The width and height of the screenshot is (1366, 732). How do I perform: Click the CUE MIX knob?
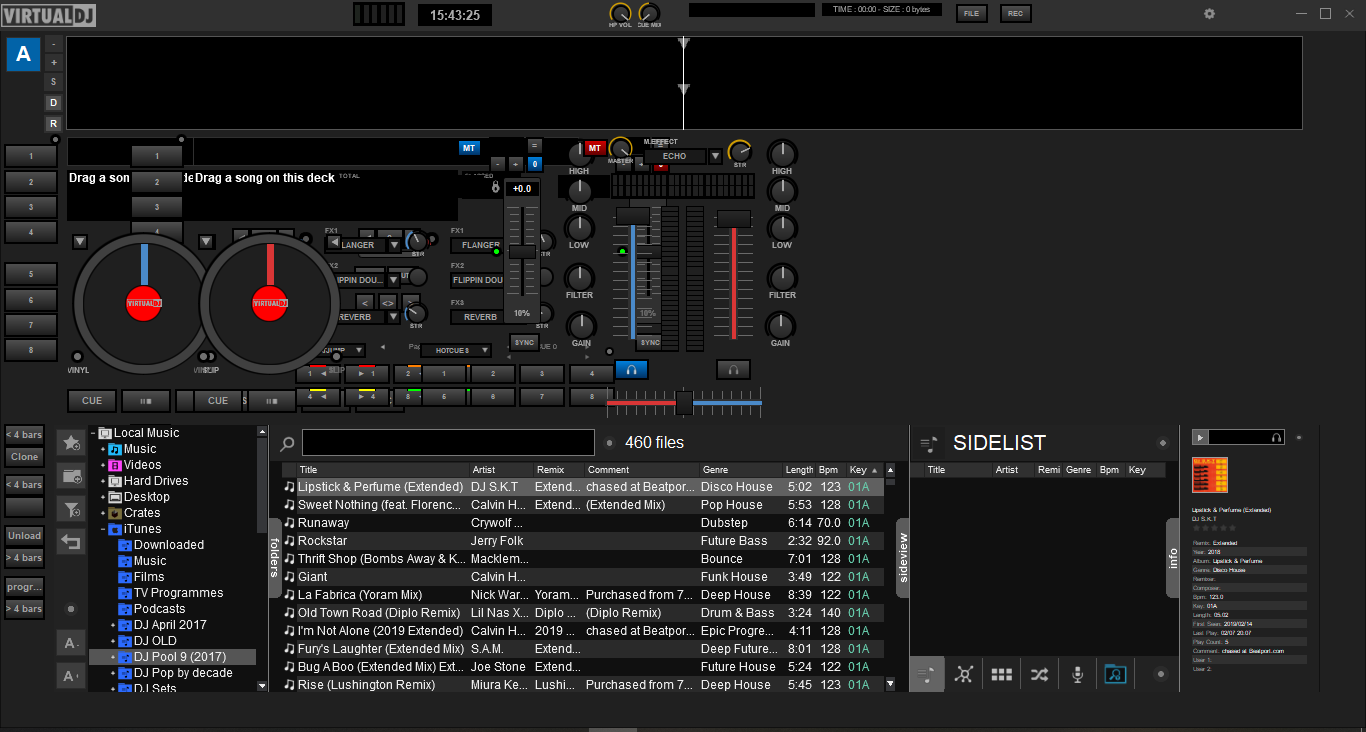649,13
